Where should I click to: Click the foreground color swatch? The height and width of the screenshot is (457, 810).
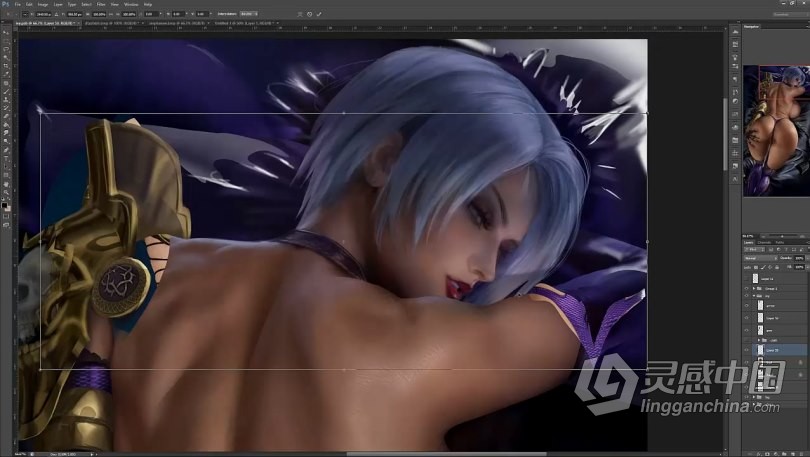[x=5, y=205]
